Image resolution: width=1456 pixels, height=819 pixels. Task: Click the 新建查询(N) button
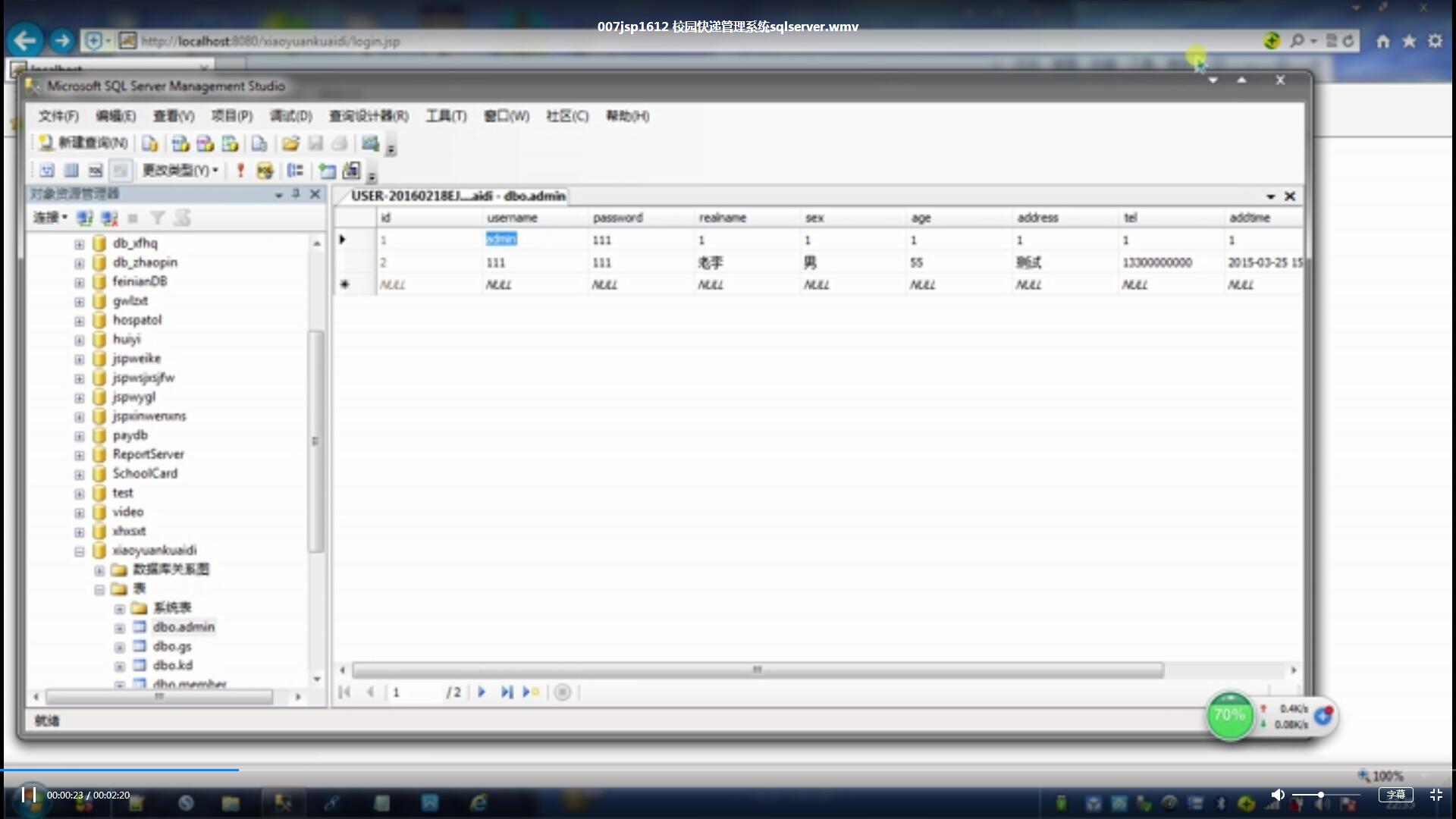tap(83, 143)
